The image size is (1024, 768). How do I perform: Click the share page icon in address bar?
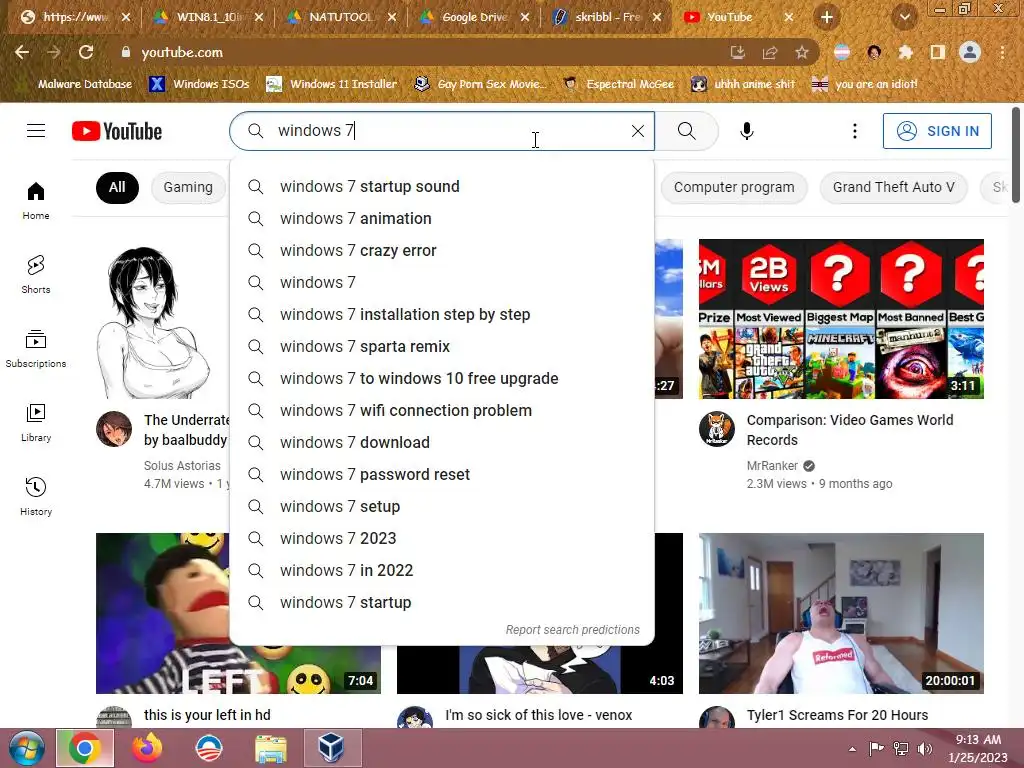coord(770,52)
